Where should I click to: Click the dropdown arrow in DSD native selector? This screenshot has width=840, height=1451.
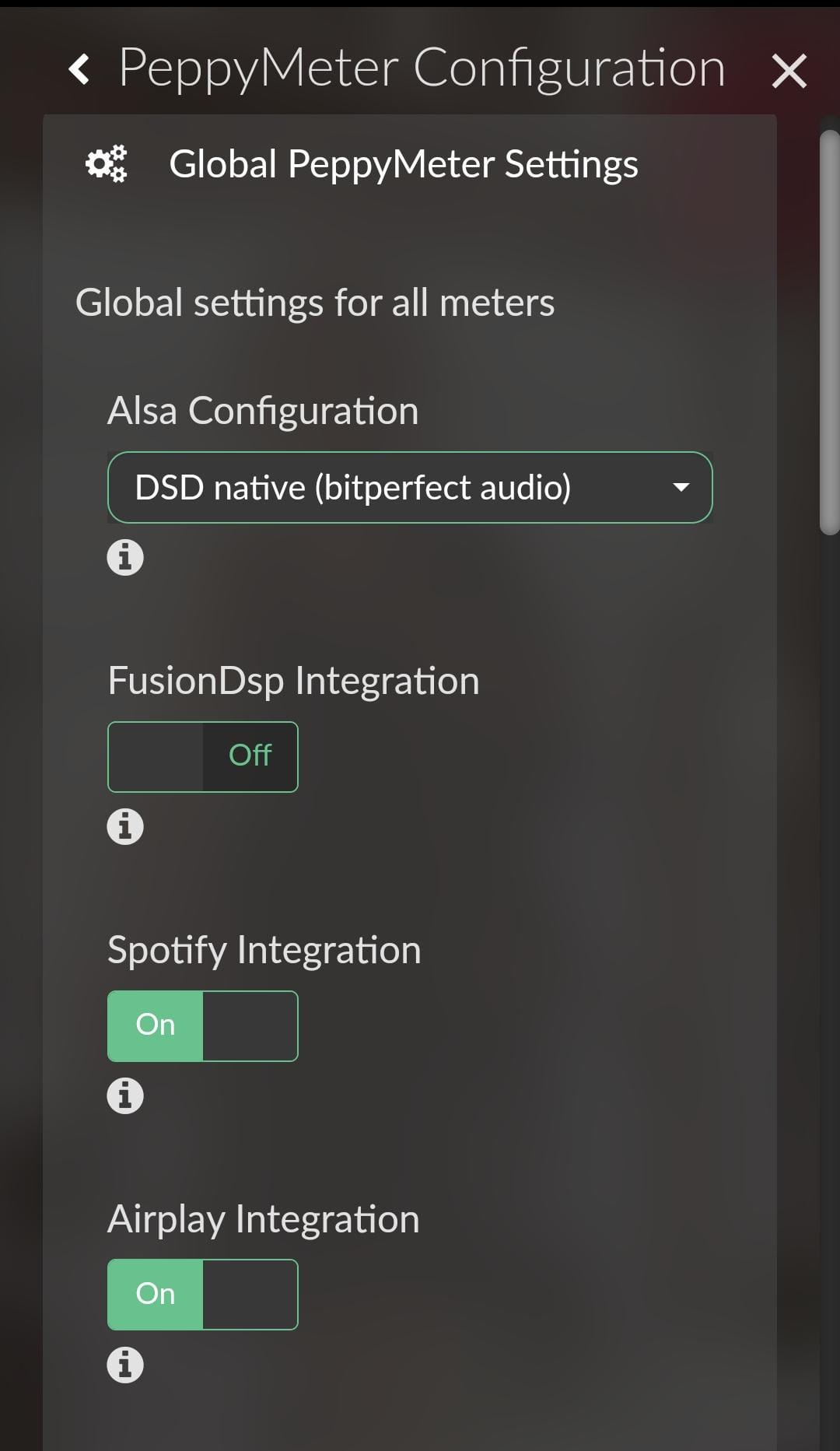[x=681, y=488]
